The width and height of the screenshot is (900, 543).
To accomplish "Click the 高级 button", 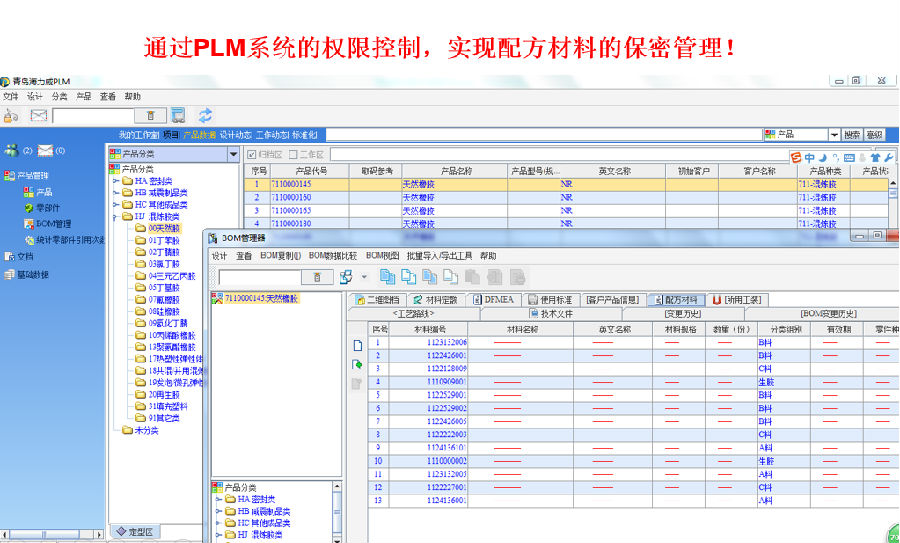I will [875, 134].
